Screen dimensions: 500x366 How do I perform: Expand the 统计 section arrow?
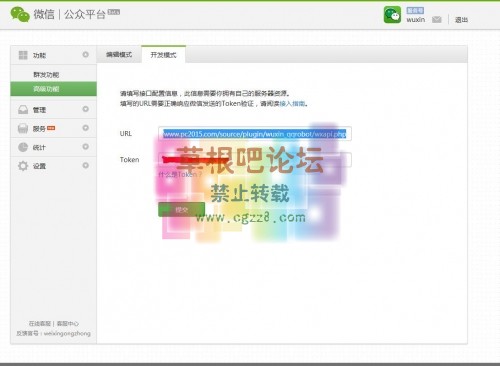tap(86, 146)
